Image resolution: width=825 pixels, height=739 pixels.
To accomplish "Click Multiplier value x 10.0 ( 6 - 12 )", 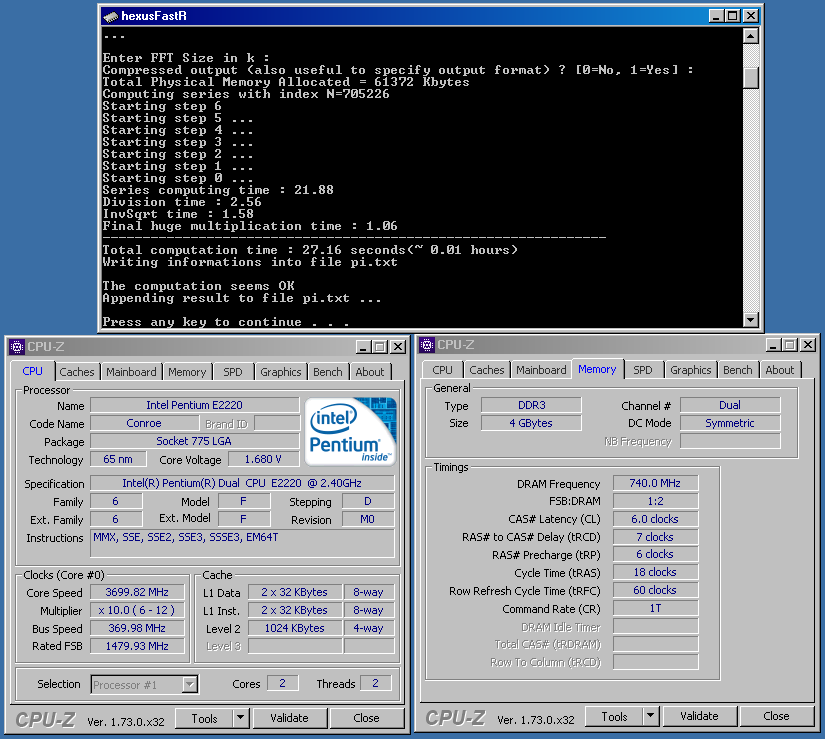I will (x=137, y=610).
